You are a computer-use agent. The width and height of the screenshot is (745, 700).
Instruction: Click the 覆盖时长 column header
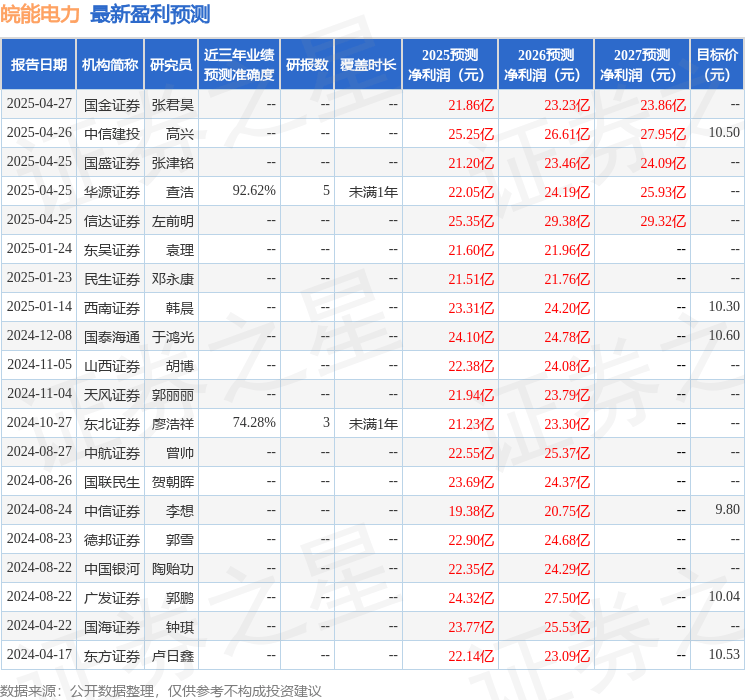(368, 65)
